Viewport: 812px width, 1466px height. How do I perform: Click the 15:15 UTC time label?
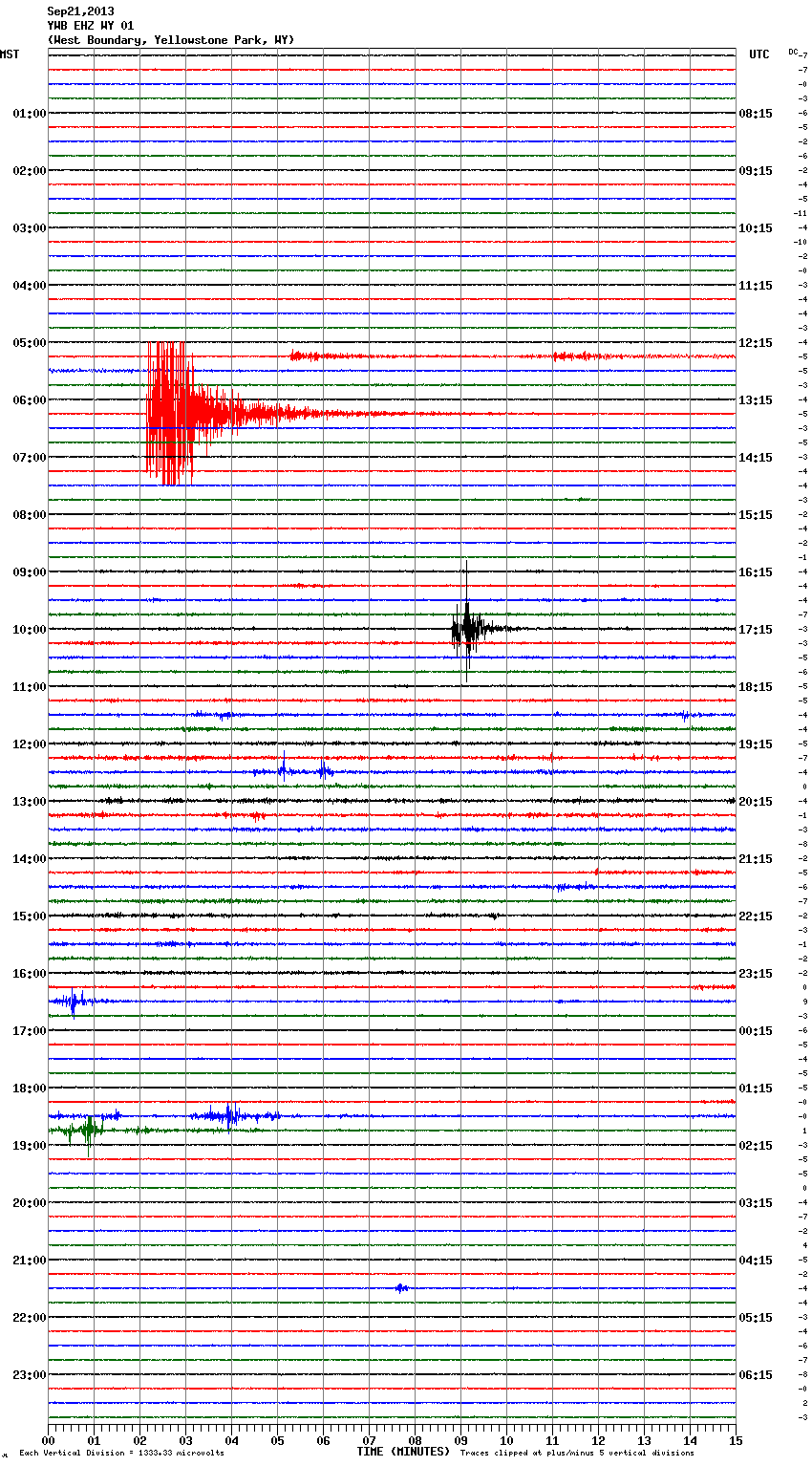756,515
